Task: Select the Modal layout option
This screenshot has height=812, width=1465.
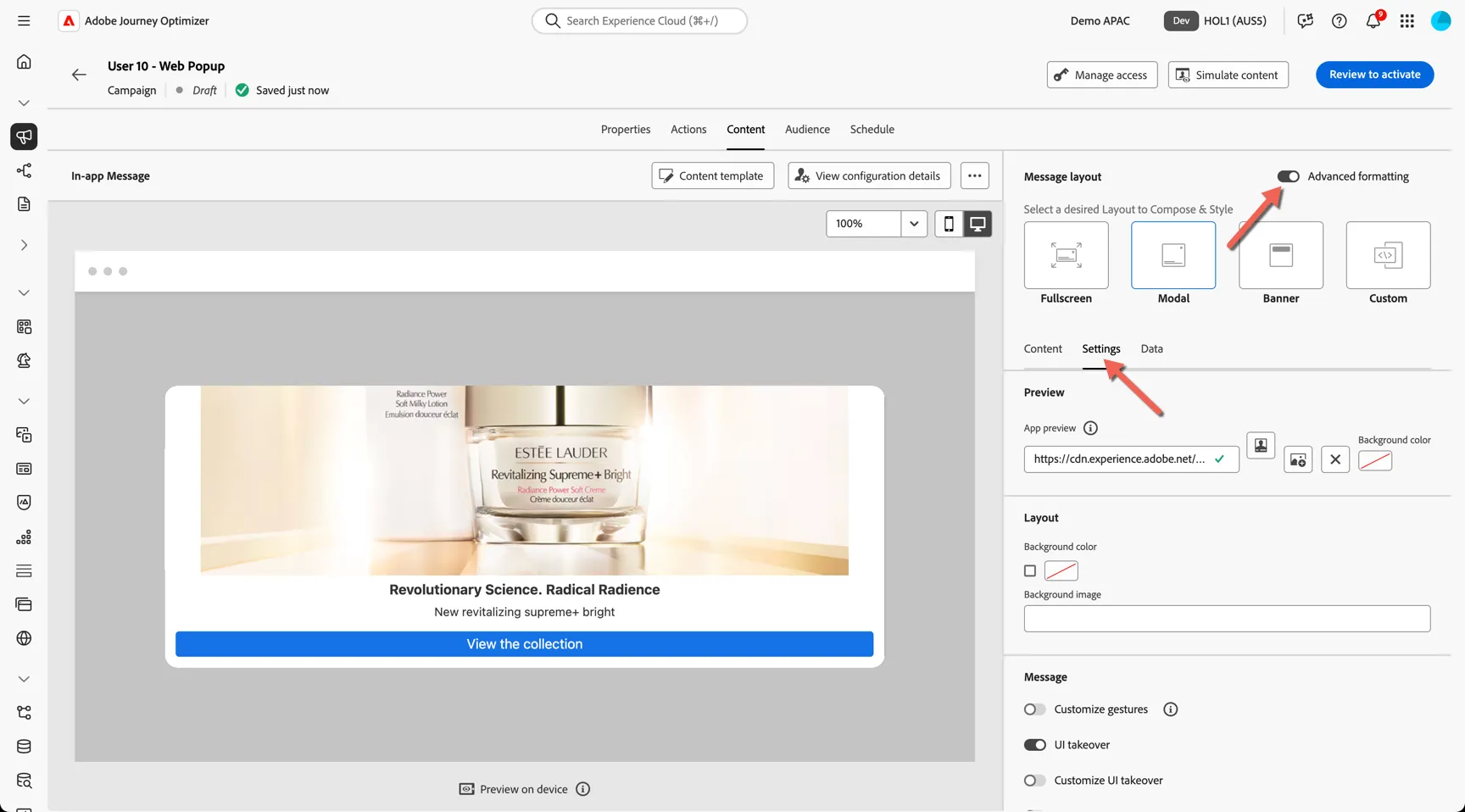Action: 1173,255
